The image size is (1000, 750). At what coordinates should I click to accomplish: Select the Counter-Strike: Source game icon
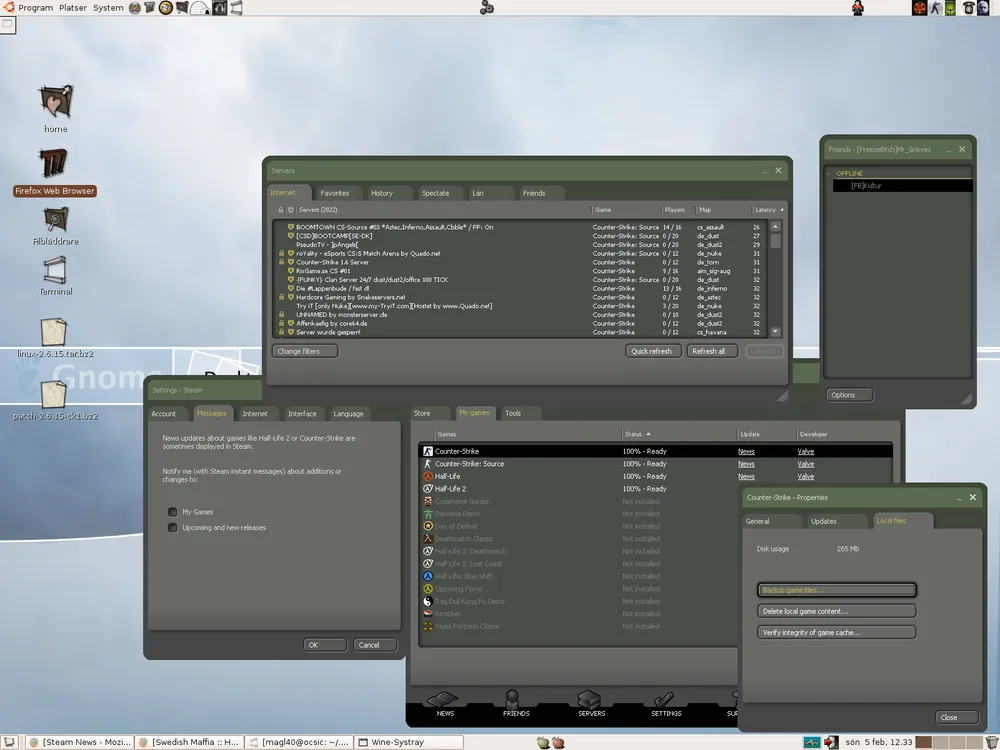(427, 464)
